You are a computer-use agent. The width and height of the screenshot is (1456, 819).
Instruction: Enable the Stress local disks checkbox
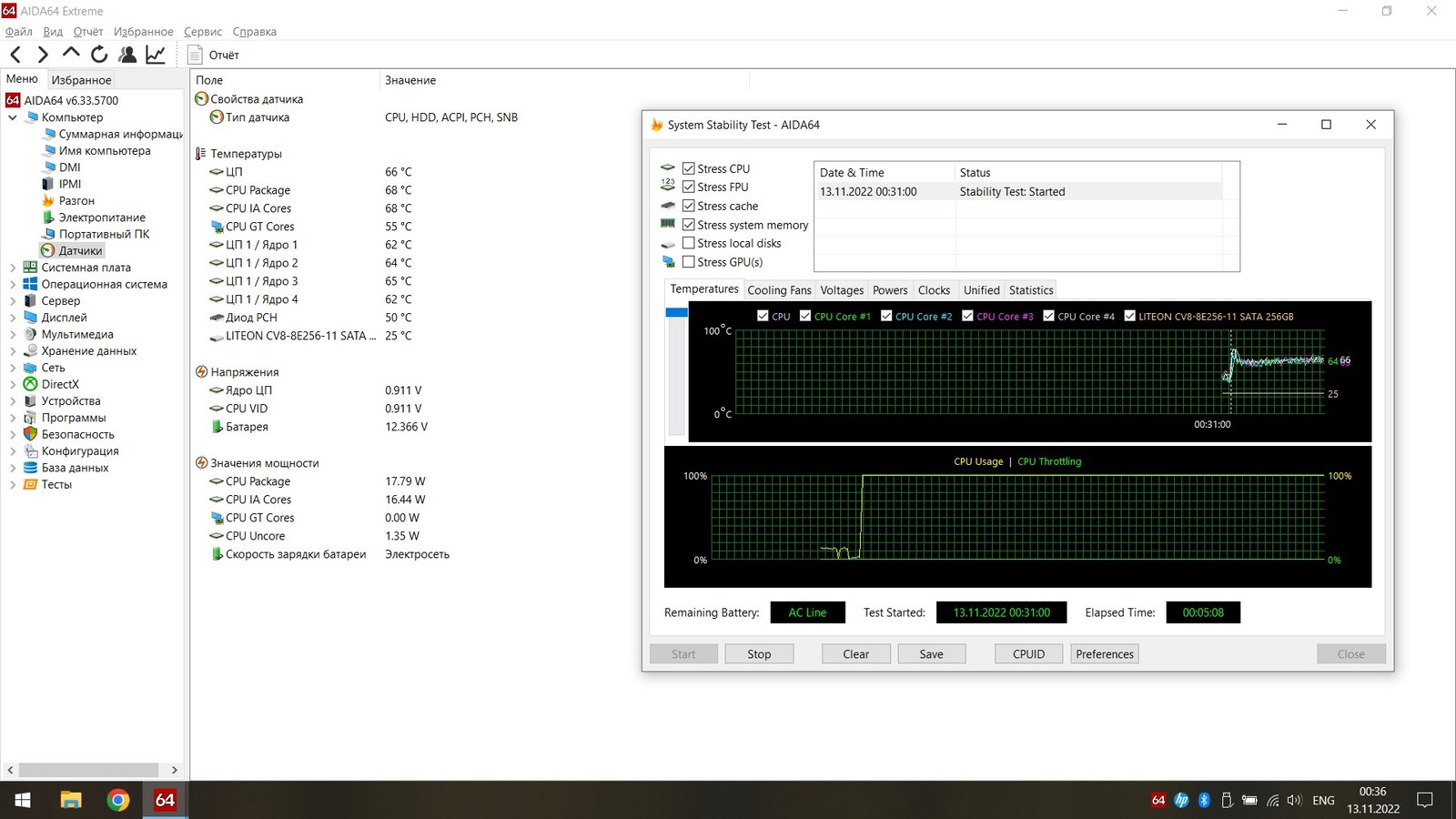click(689, 243)
